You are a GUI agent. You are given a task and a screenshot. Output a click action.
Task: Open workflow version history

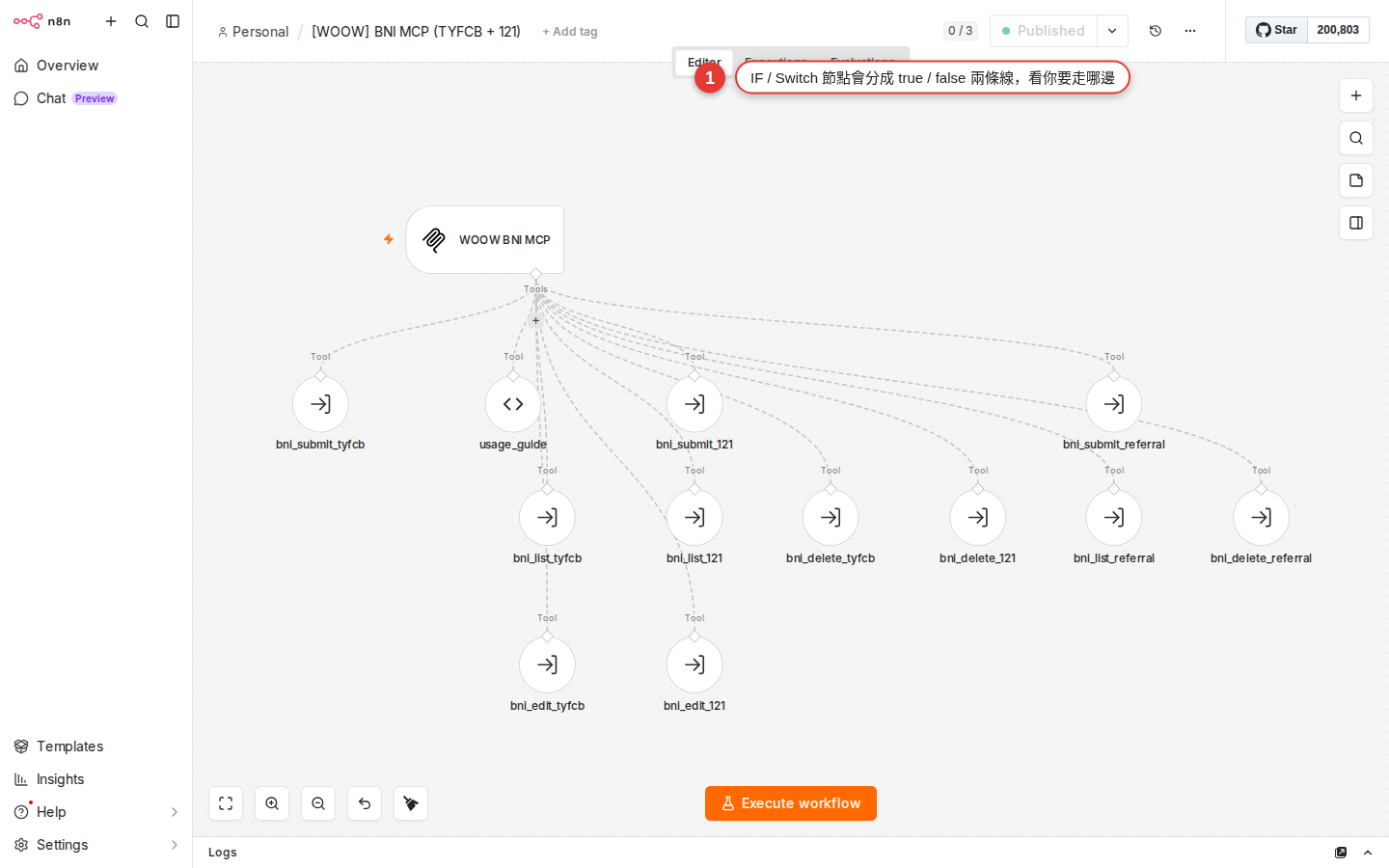(1156, 31)
